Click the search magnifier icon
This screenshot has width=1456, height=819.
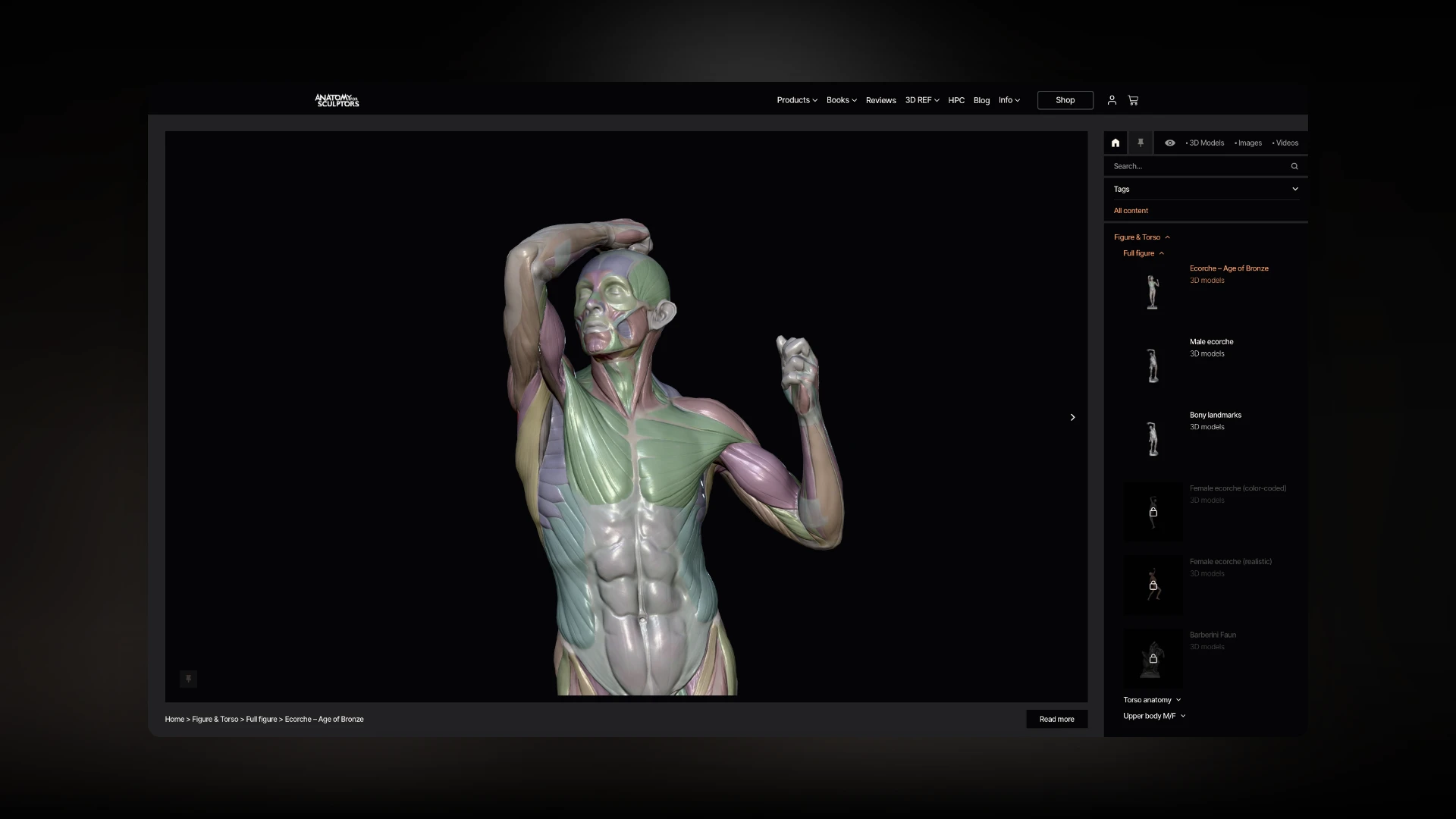point(1294,166)
